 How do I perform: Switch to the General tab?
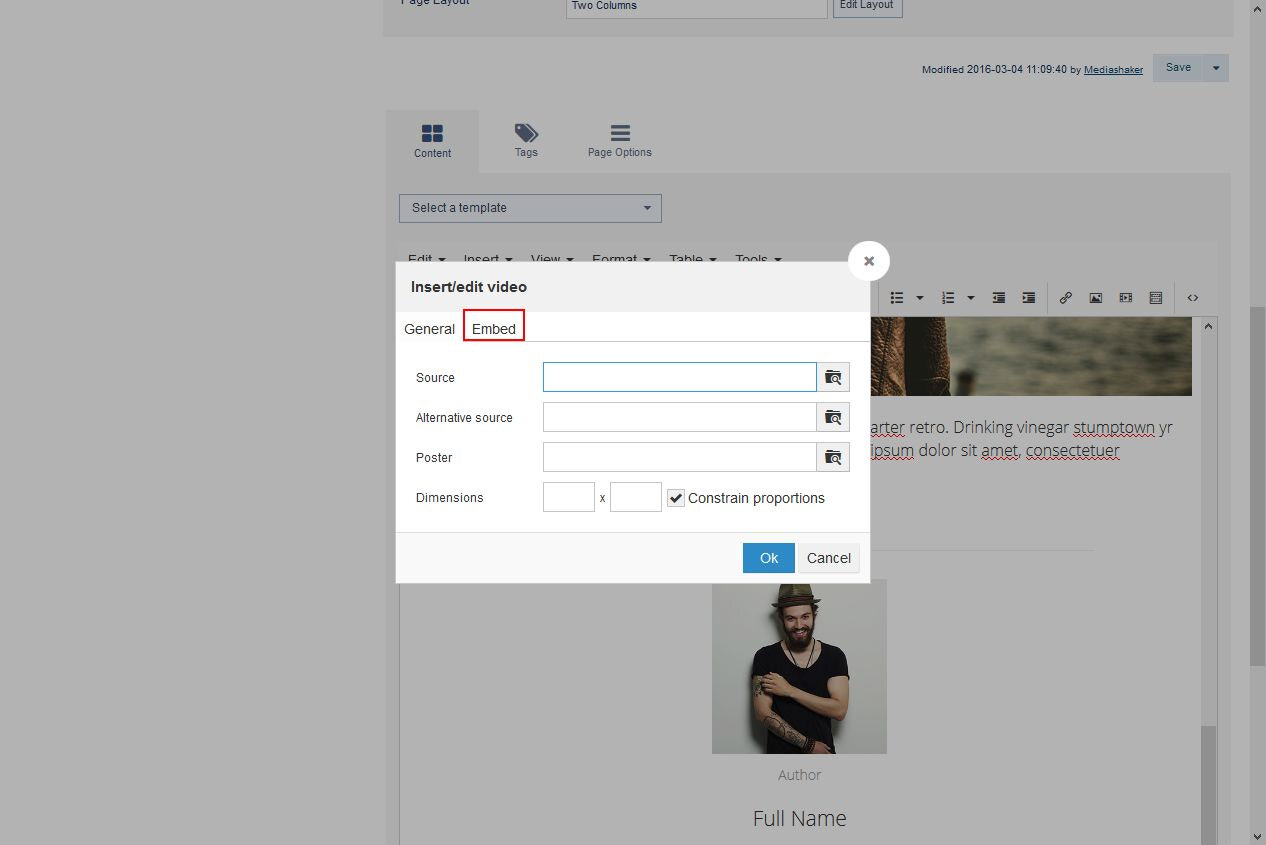click(430, 329)
